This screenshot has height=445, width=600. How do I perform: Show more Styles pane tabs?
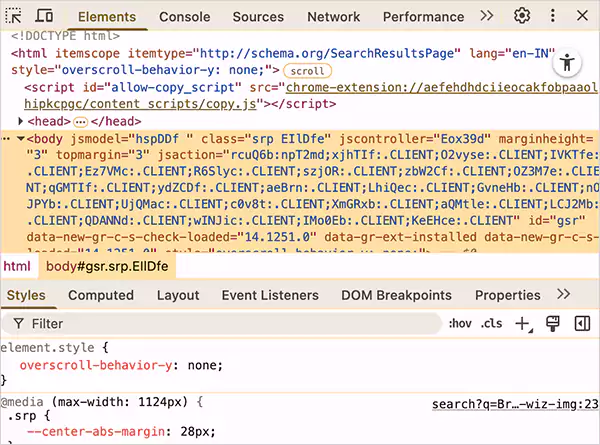pyautogui.click(x=564, y=295)
